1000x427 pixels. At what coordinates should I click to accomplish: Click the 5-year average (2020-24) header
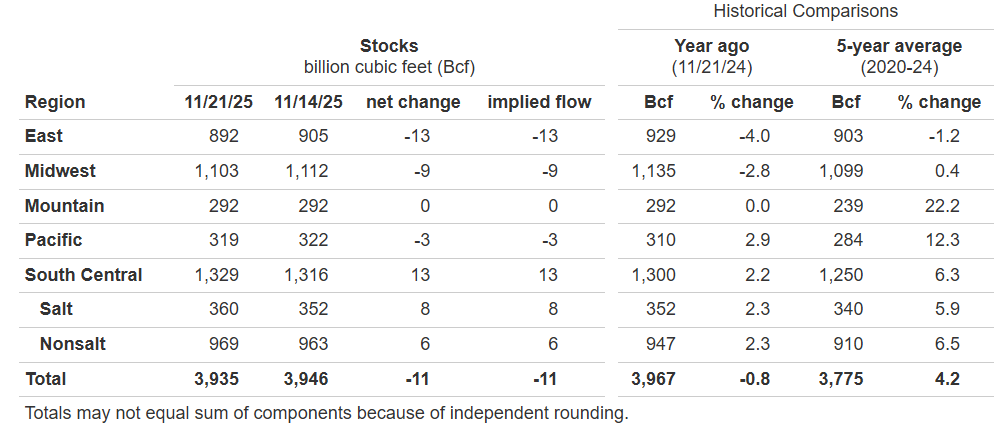coord(898,57)
